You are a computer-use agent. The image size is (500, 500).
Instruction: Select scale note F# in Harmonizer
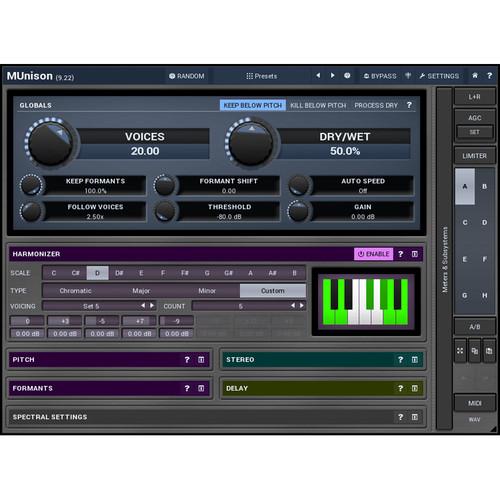pos(185,273)
